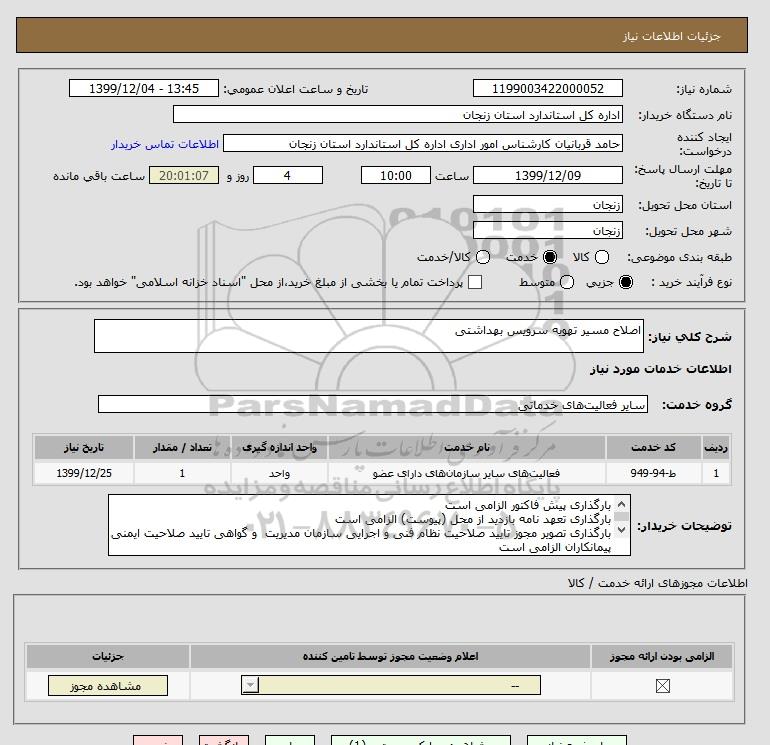Select the کالا/خدمت radio button

click(x=483, y=257)
